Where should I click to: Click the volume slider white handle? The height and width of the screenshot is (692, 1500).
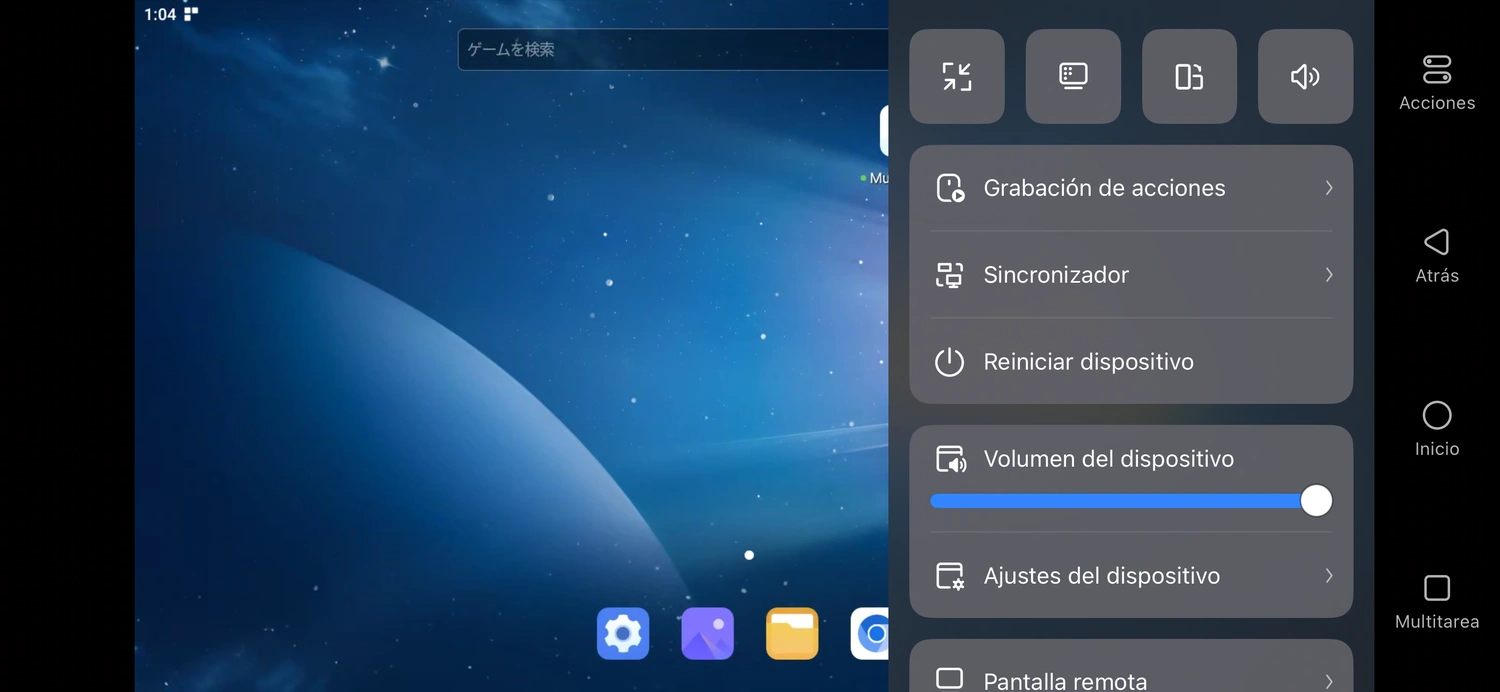click(1316, 501)
